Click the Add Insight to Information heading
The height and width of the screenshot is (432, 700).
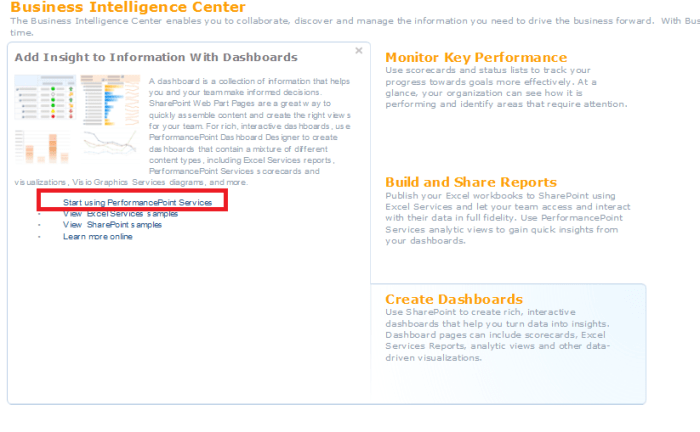[156, 58]
